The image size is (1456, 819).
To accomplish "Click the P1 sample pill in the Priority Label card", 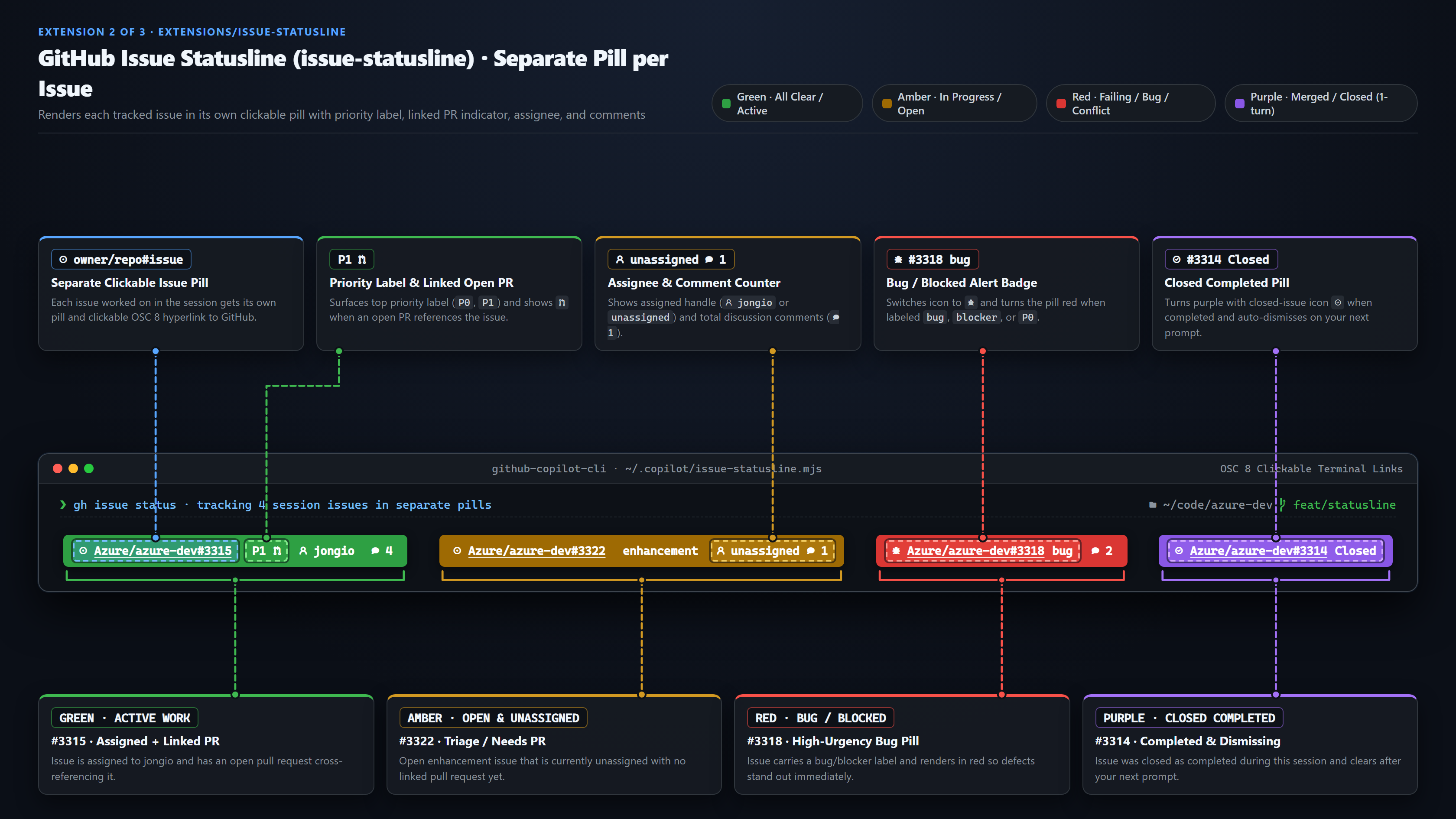I will pyautogui.click(x=351, y=260).
